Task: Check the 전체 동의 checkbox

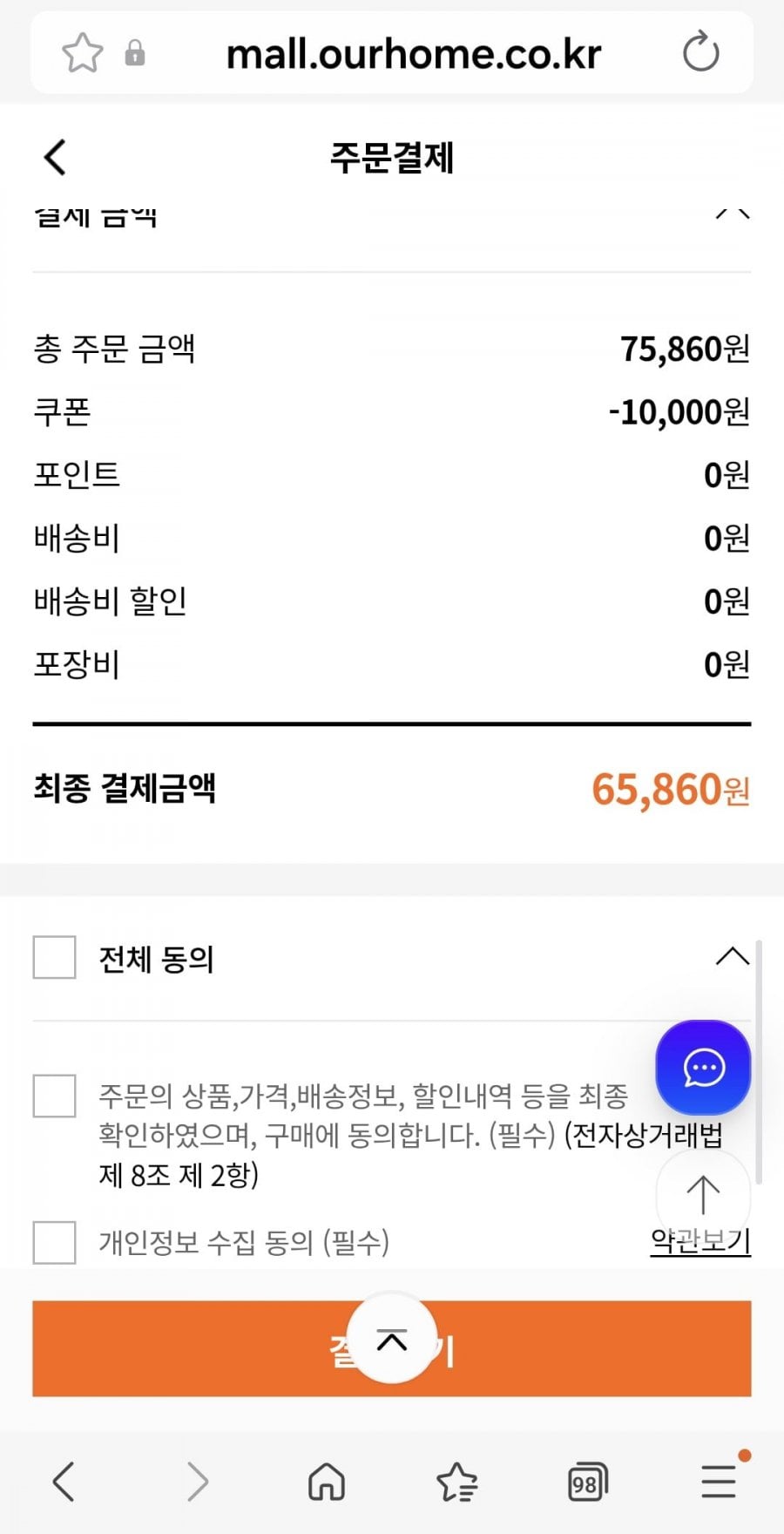Action: [54, 958]
